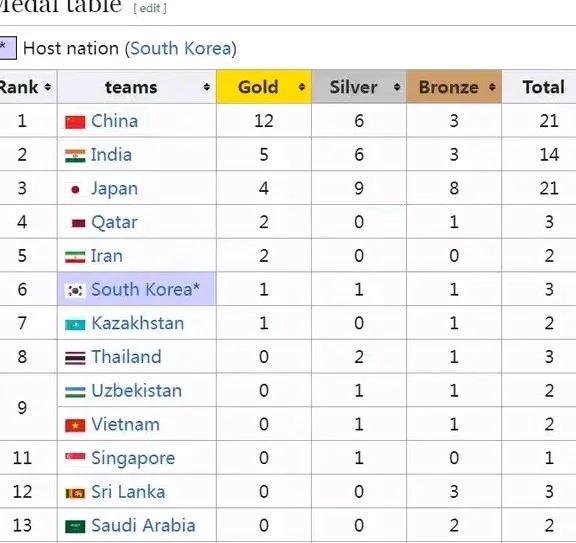Image resolution: width=576 pixels, height=543 pixels.
Task: Click the China flag icon
Action: (x=75, y=122)
